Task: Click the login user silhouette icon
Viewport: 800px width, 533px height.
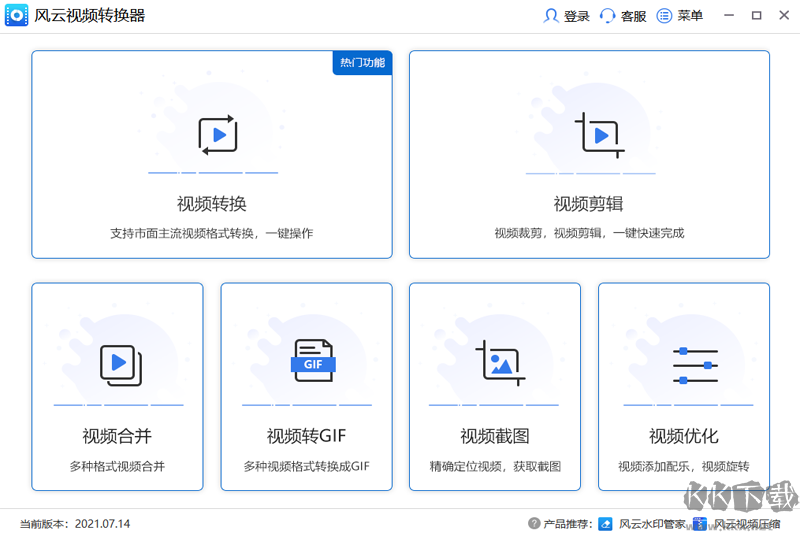Action: point(551,16)
